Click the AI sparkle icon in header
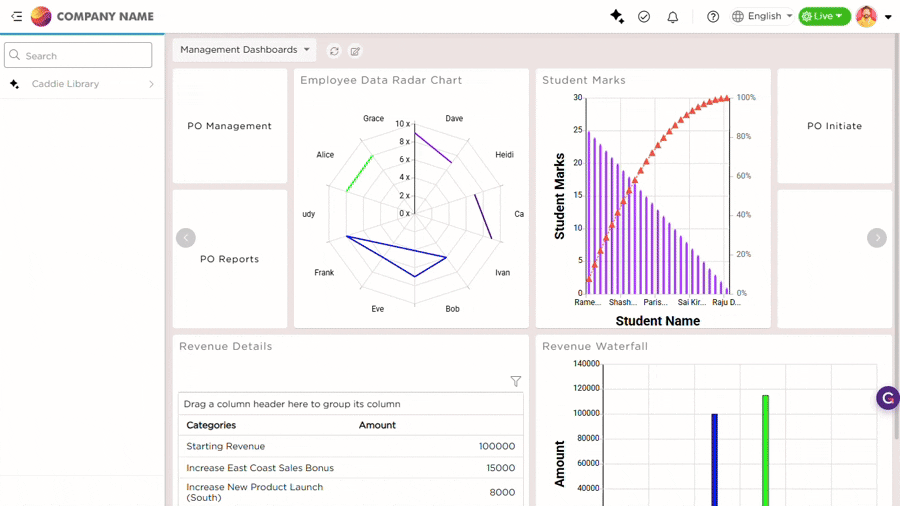This screenshot has width=900, height=506. point(617,16)
